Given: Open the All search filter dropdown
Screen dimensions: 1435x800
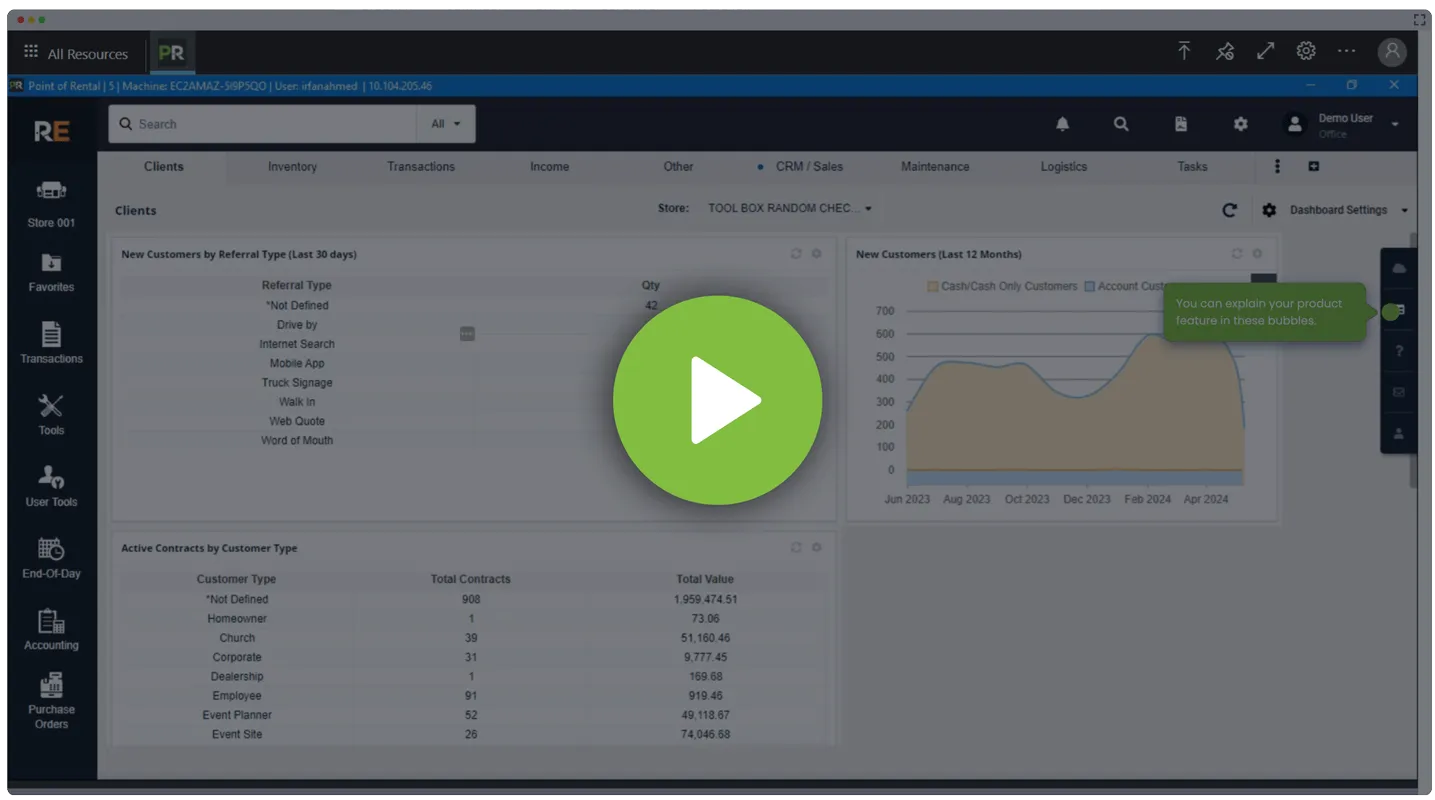Looking at the screenshot, I should click(x=446, y=124).
